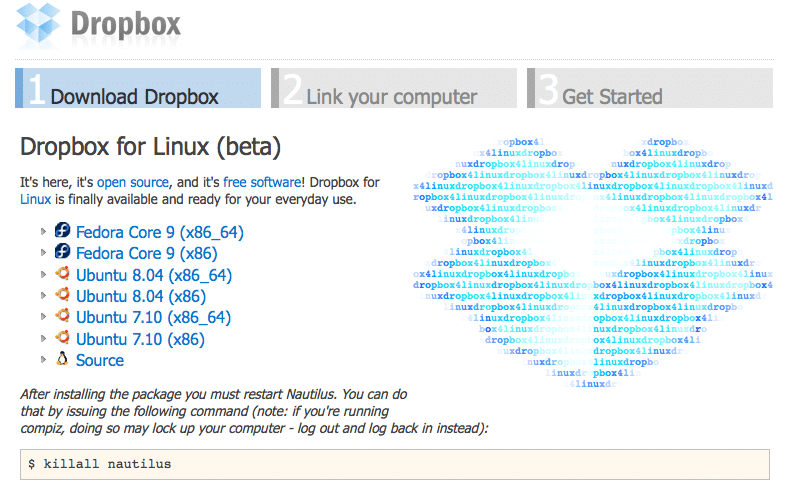Select the Download Dropbox step tab
The width and height of the screenshot is (799, 492).
pyautogui.click(x=138, y=88)
